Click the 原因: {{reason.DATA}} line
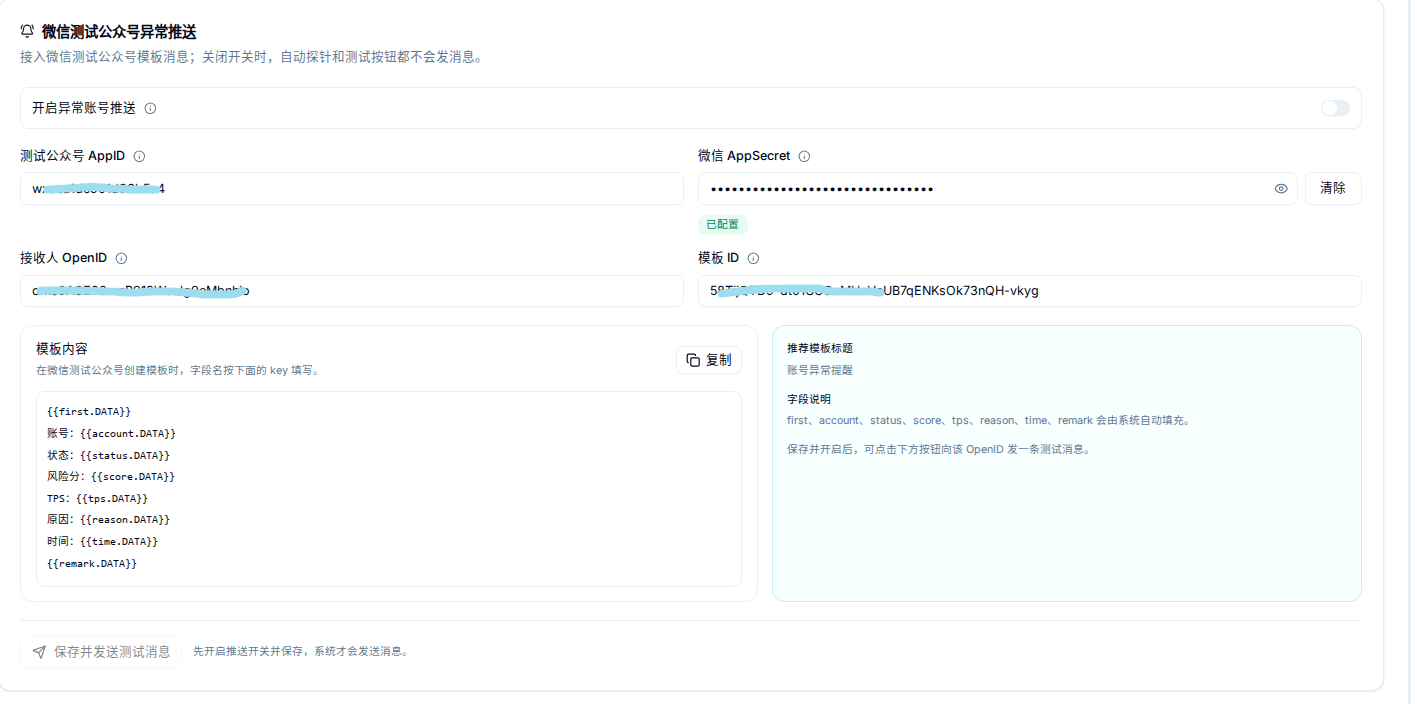 pyautogui.click(x=108, y=520)
